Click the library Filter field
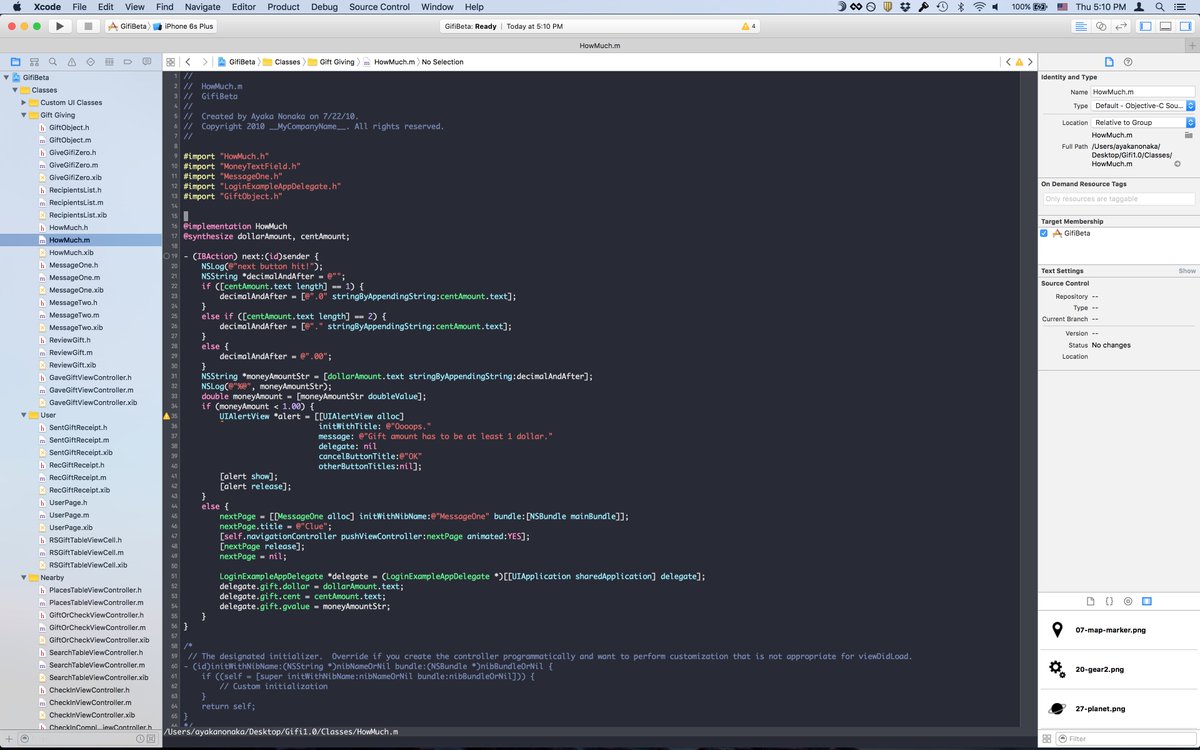 1125,739
